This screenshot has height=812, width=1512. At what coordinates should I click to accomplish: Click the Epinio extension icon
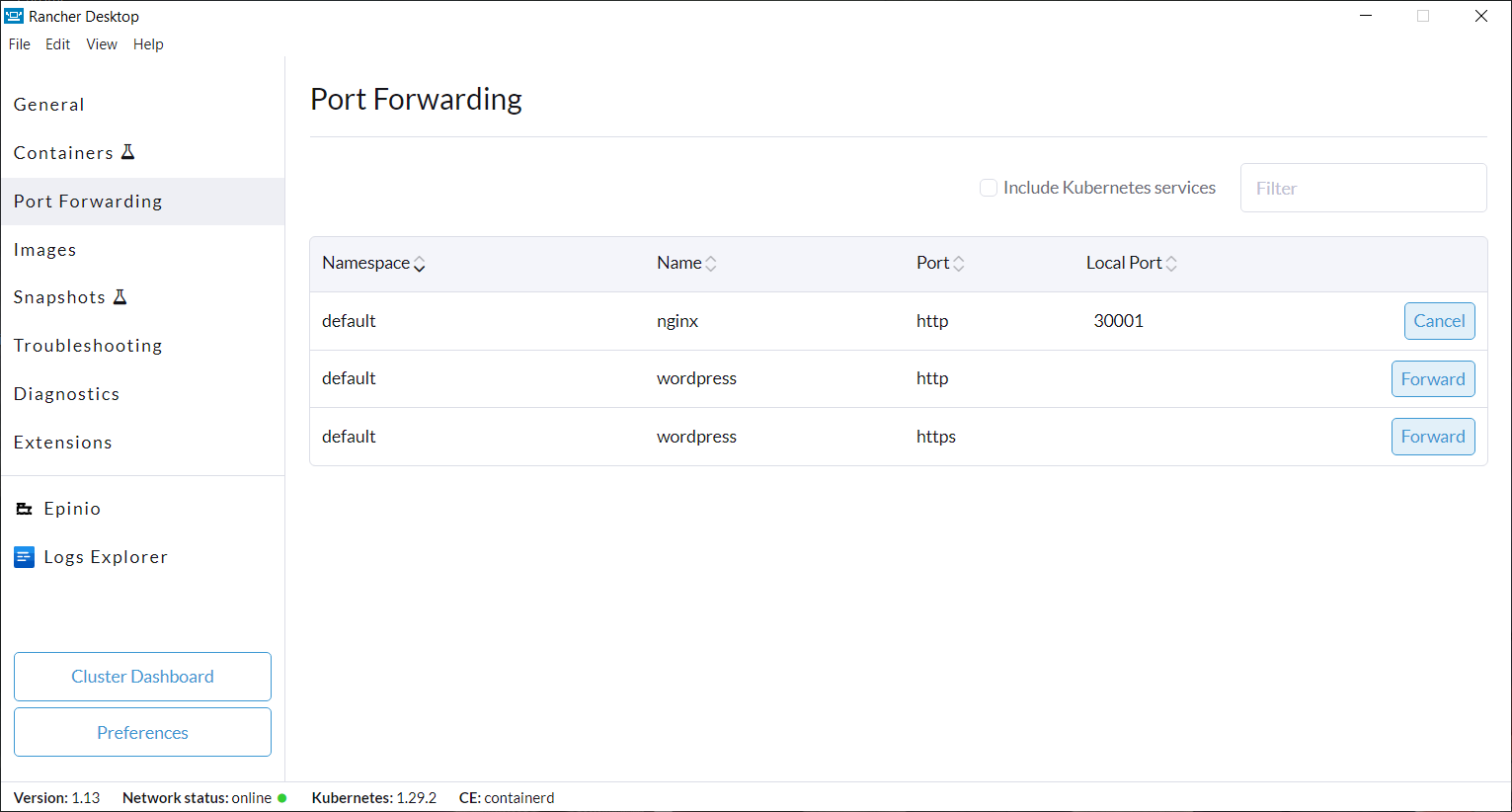click(x=25, y=509)
